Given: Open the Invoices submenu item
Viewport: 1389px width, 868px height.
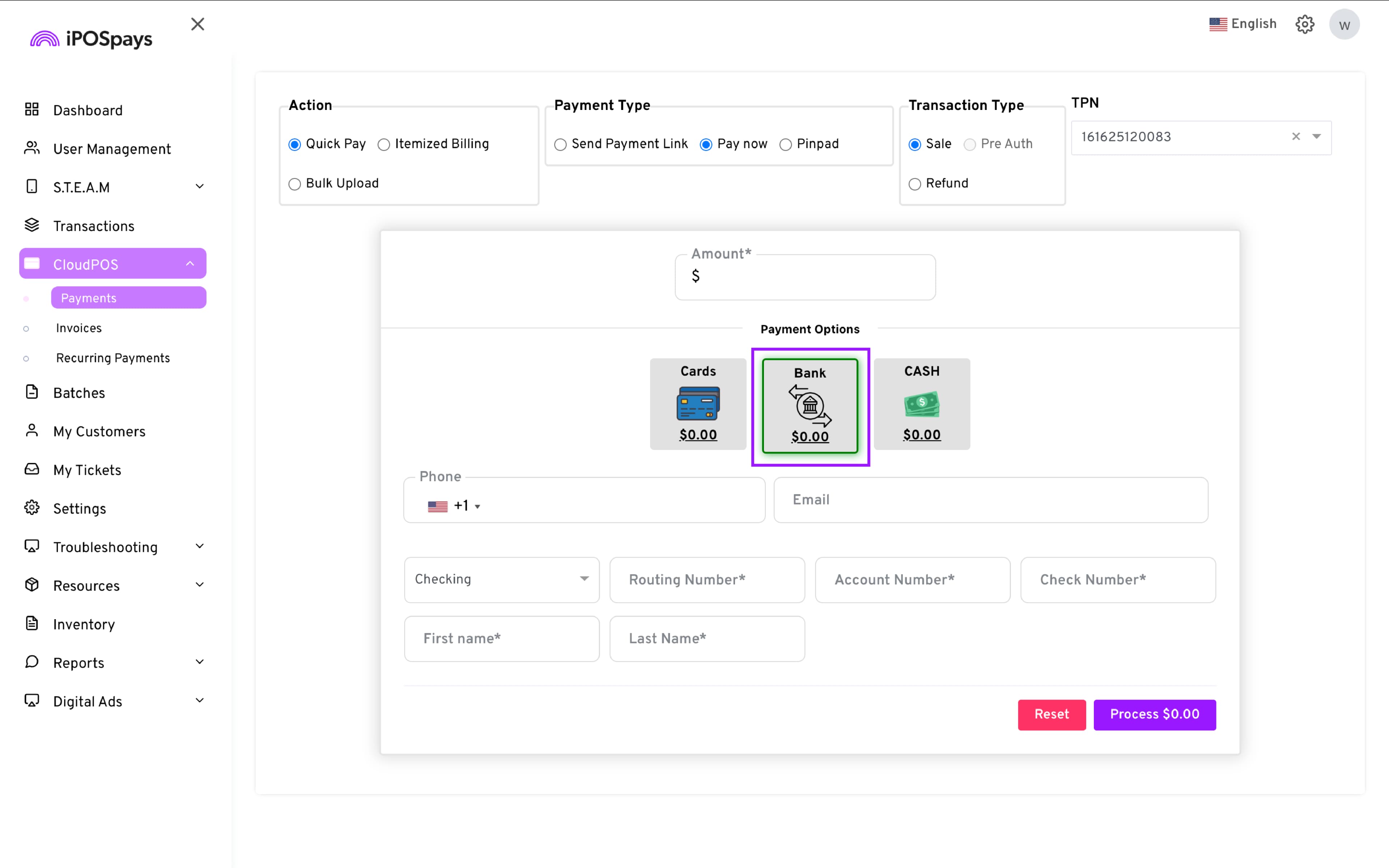Looking at the screenshot, I should (78, 328).
